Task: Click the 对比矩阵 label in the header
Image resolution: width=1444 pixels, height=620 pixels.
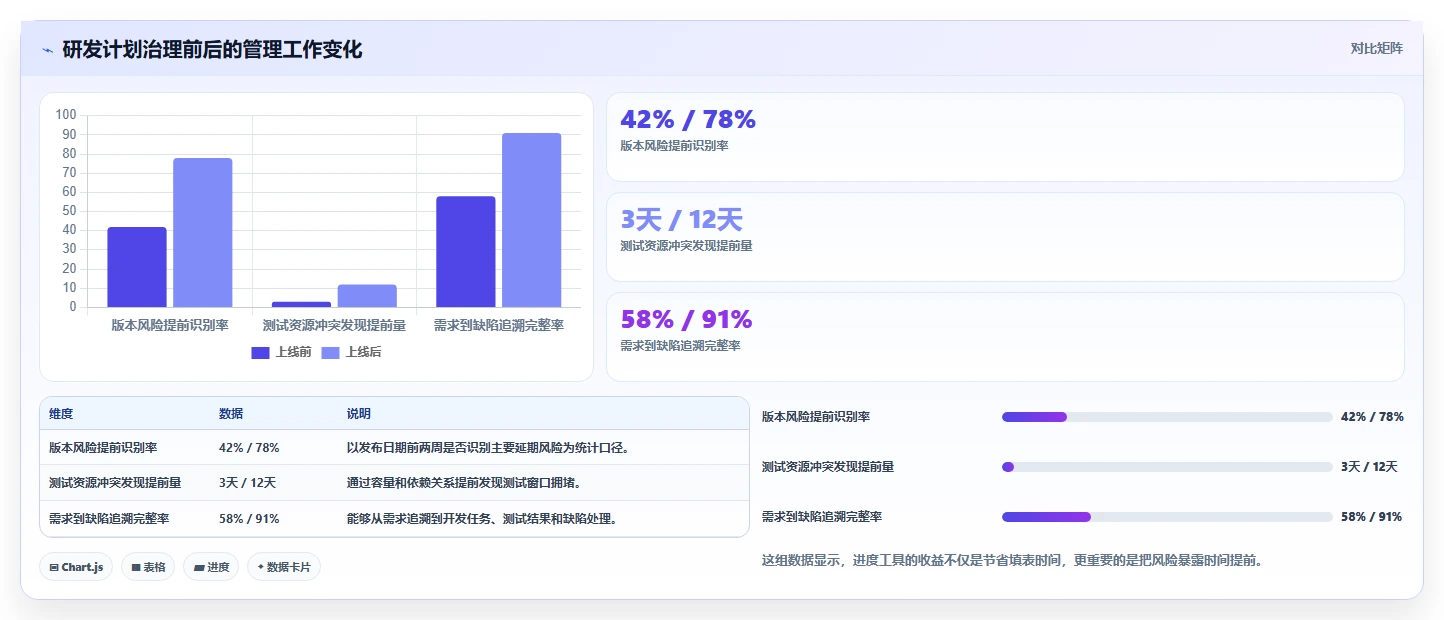Action: [x=1376, y=48]
